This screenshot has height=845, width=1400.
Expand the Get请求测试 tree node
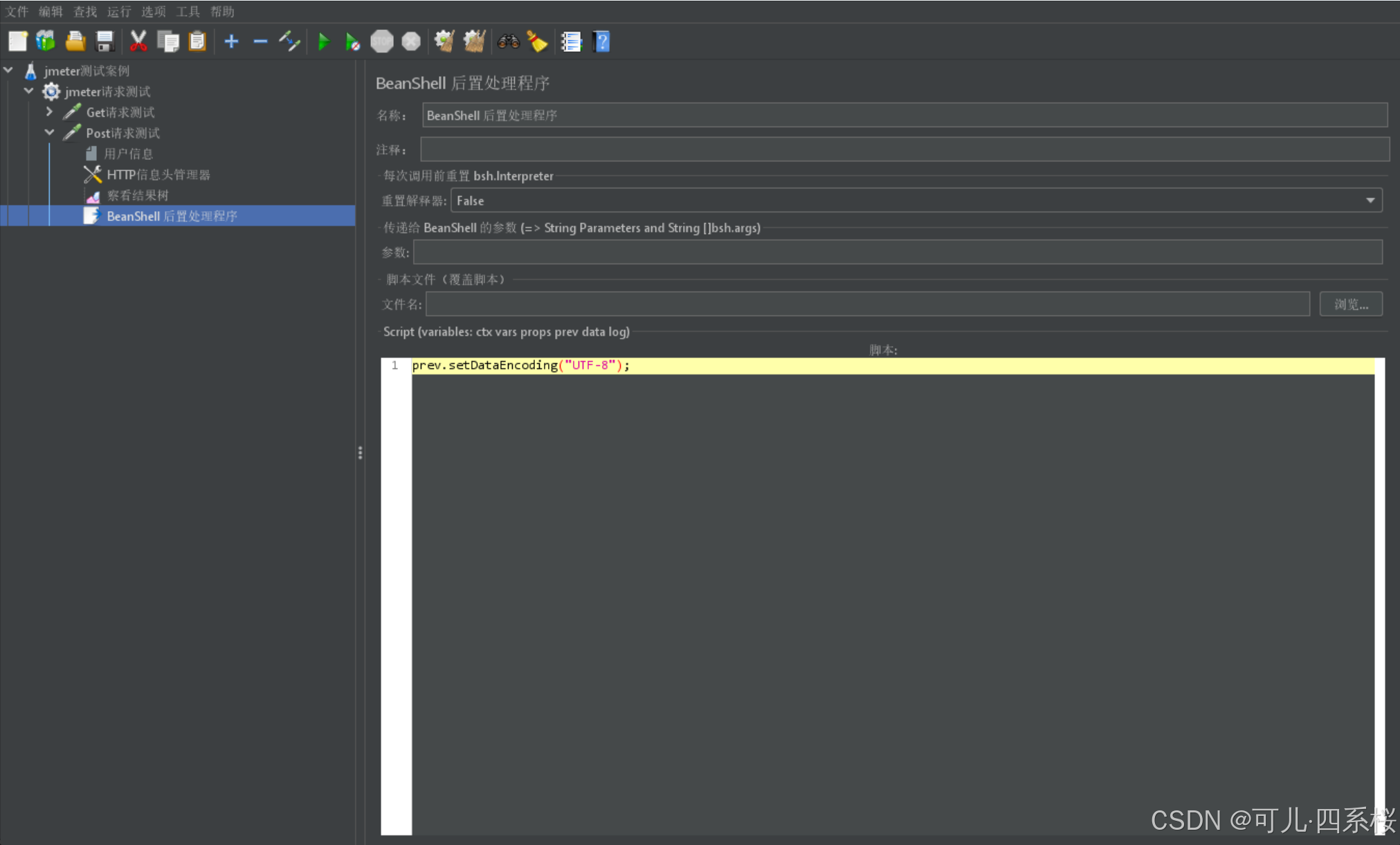click(49, 111)
